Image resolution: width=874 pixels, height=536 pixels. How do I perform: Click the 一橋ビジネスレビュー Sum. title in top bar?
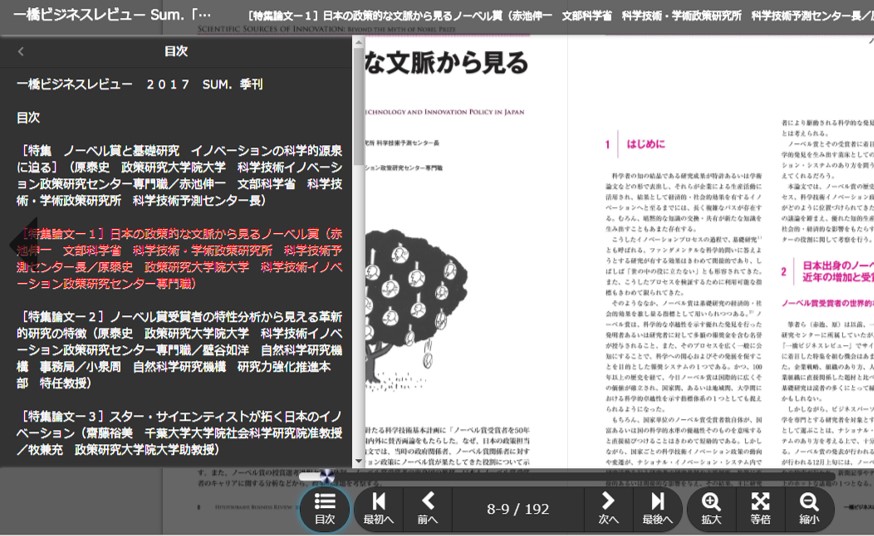pyautogui.click(x=113, y=15)
